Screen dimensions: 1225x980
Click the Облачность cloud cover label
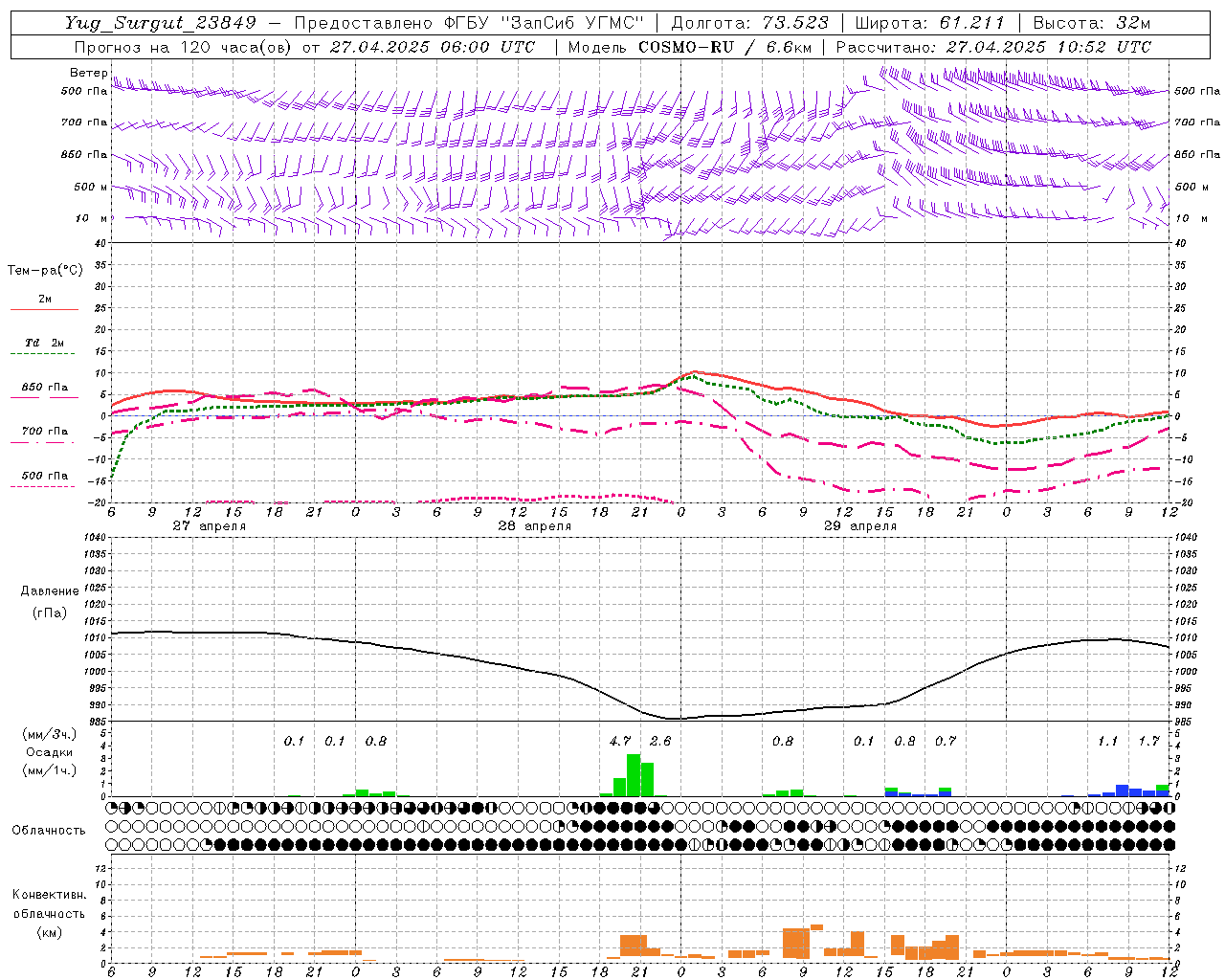coord(49,831)
